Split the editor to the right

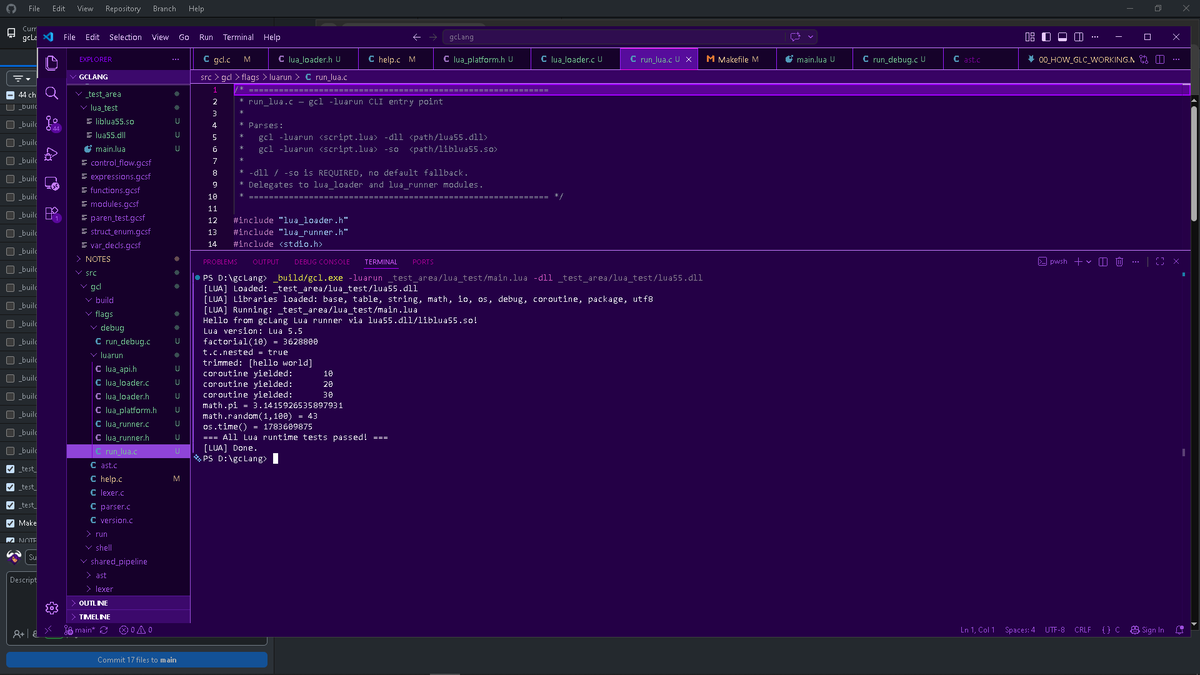(1160, 59)
